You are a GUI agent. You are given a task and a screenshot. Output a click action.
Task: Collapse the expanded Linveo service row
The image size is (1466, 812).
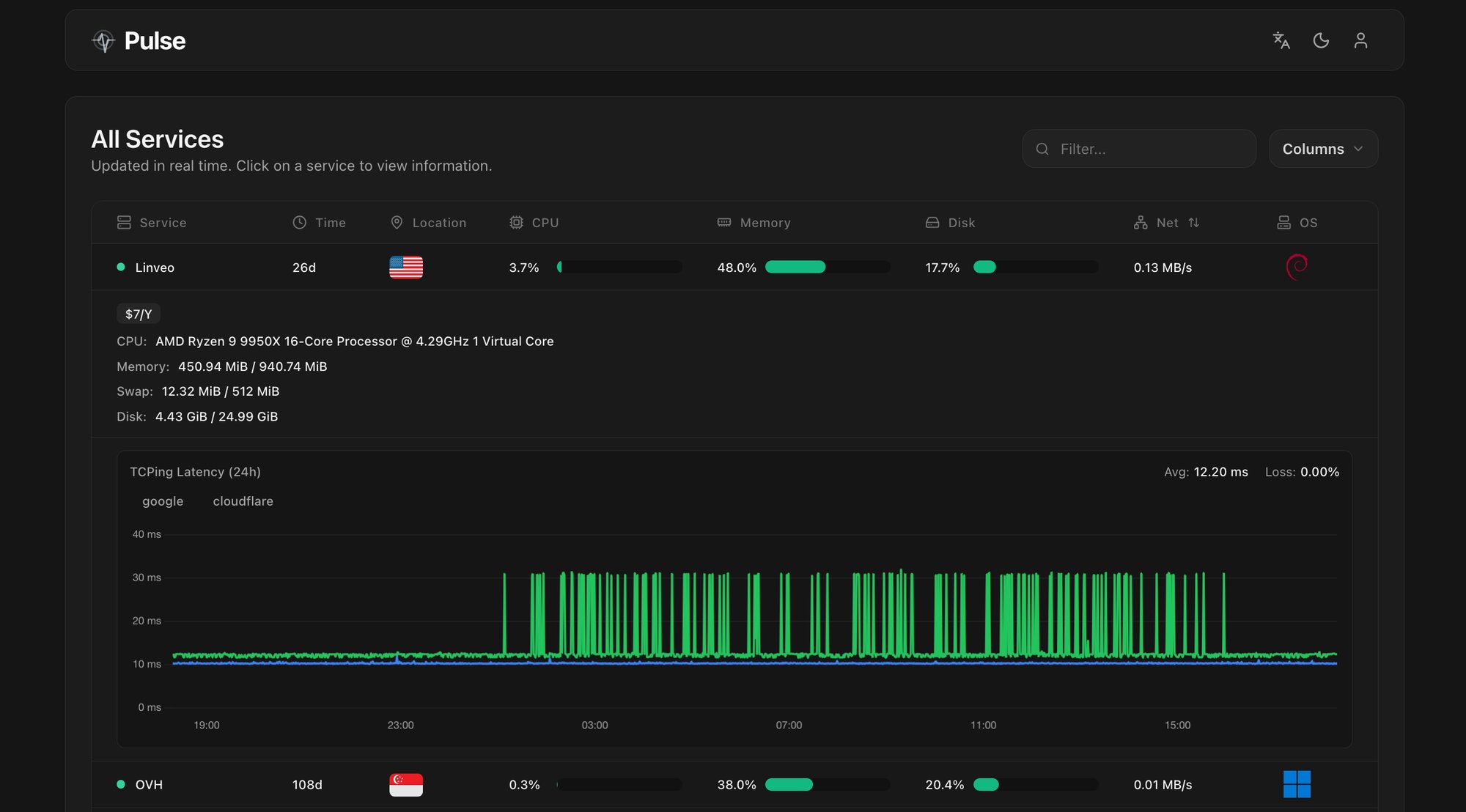[x=155, y=267]
